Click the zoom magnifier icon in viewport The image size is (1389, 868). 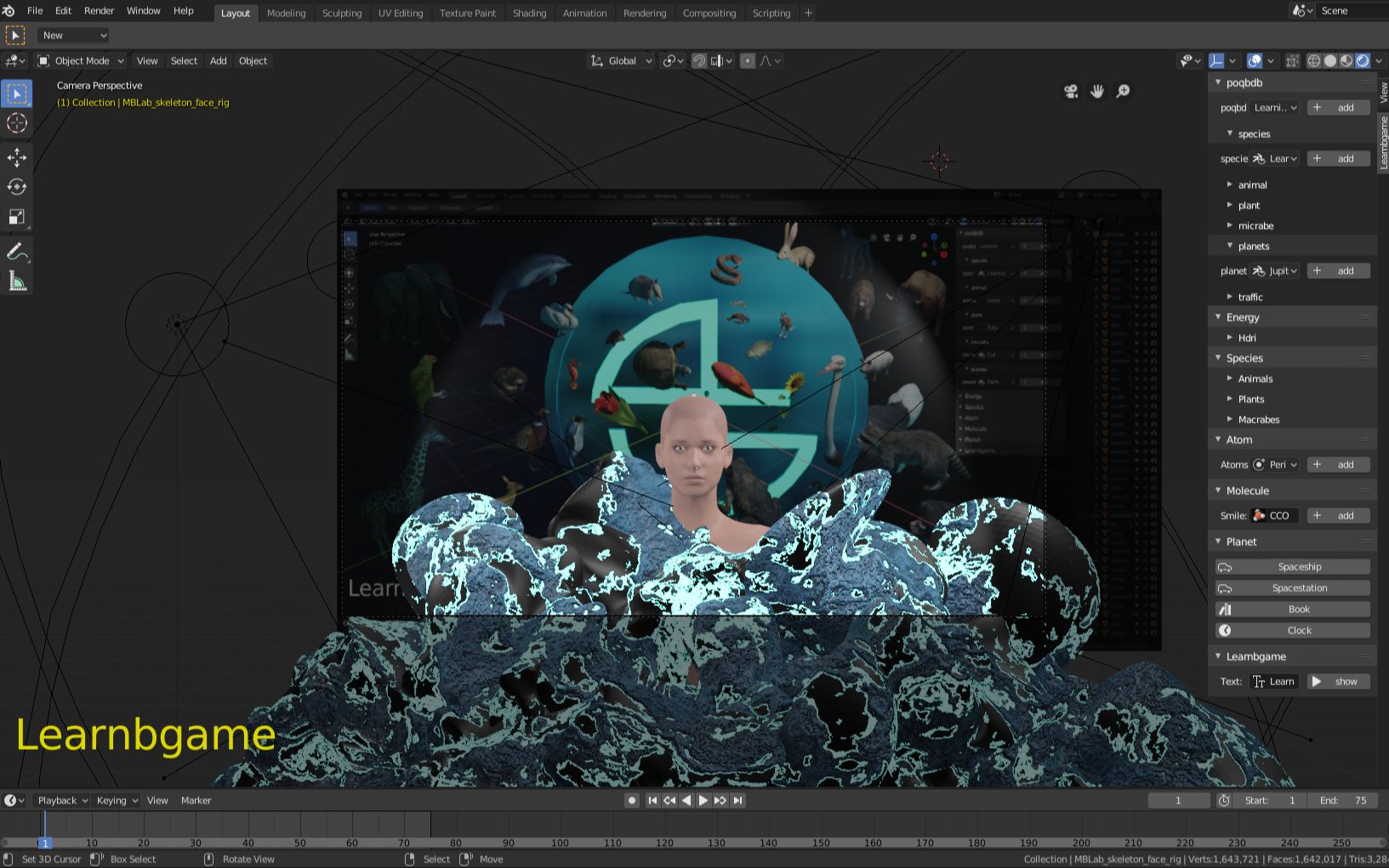coord(1123,91)
